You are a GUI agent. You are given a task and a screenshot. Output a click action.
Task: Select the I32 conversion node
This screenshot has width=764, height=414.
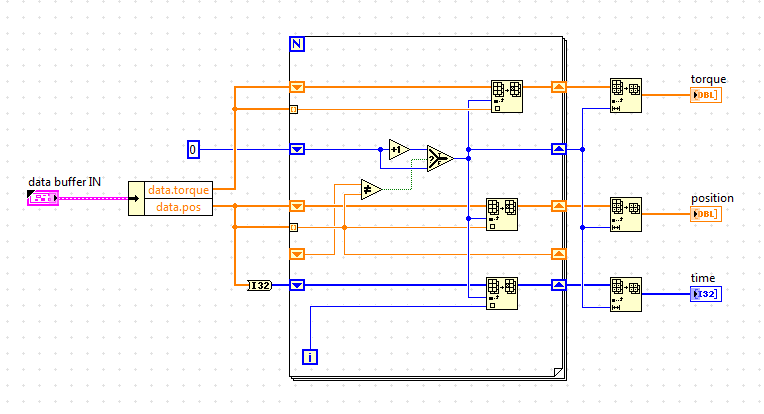click(x=260, y=285)
